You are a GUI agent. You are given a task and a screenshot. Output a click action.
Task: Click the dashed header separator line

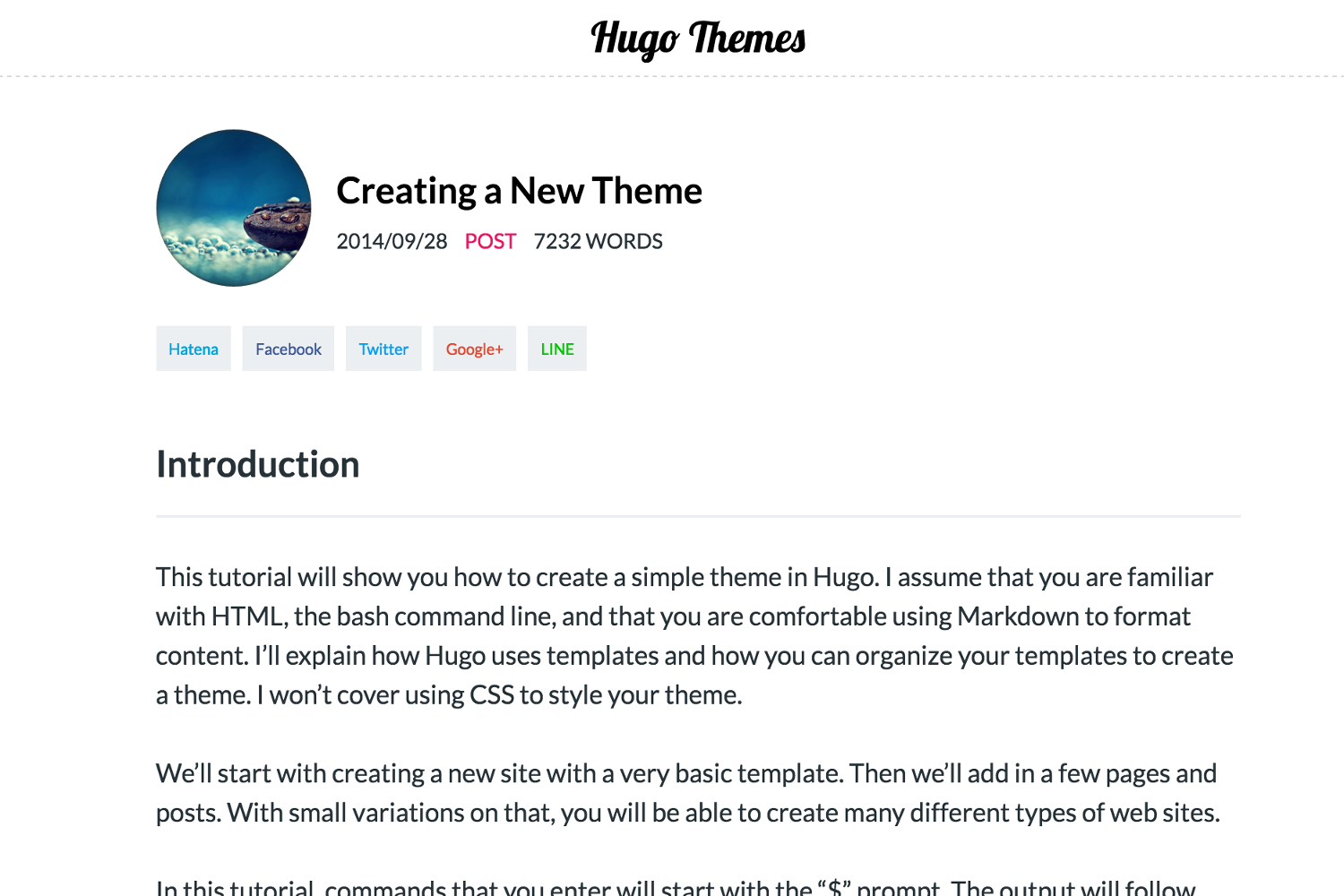click(672, 77)
